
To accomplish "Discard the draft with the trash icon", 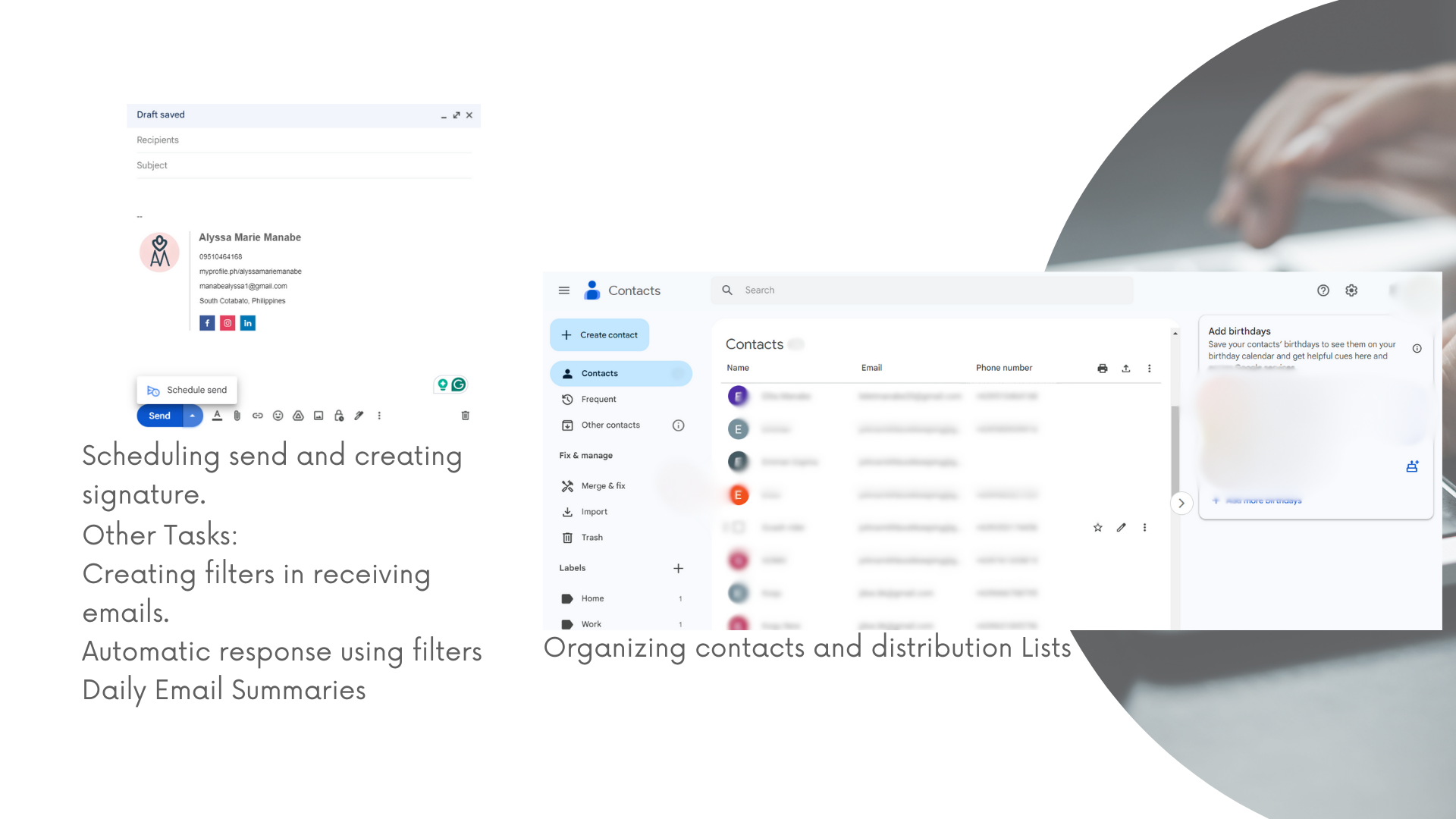I will tap(466, 416).
